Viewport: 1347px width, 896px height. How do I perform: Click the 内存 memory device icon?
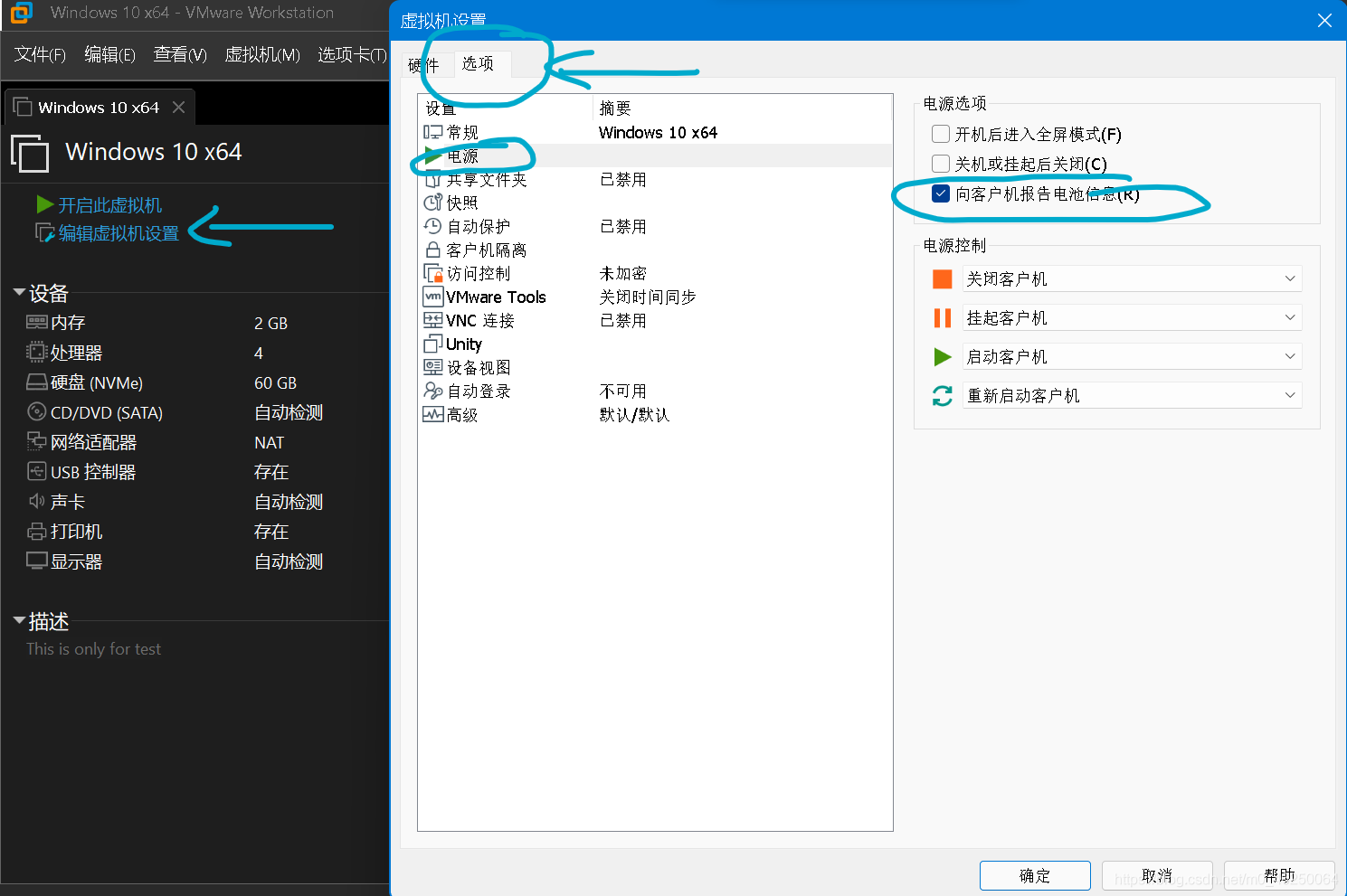(x=36, y=322)
